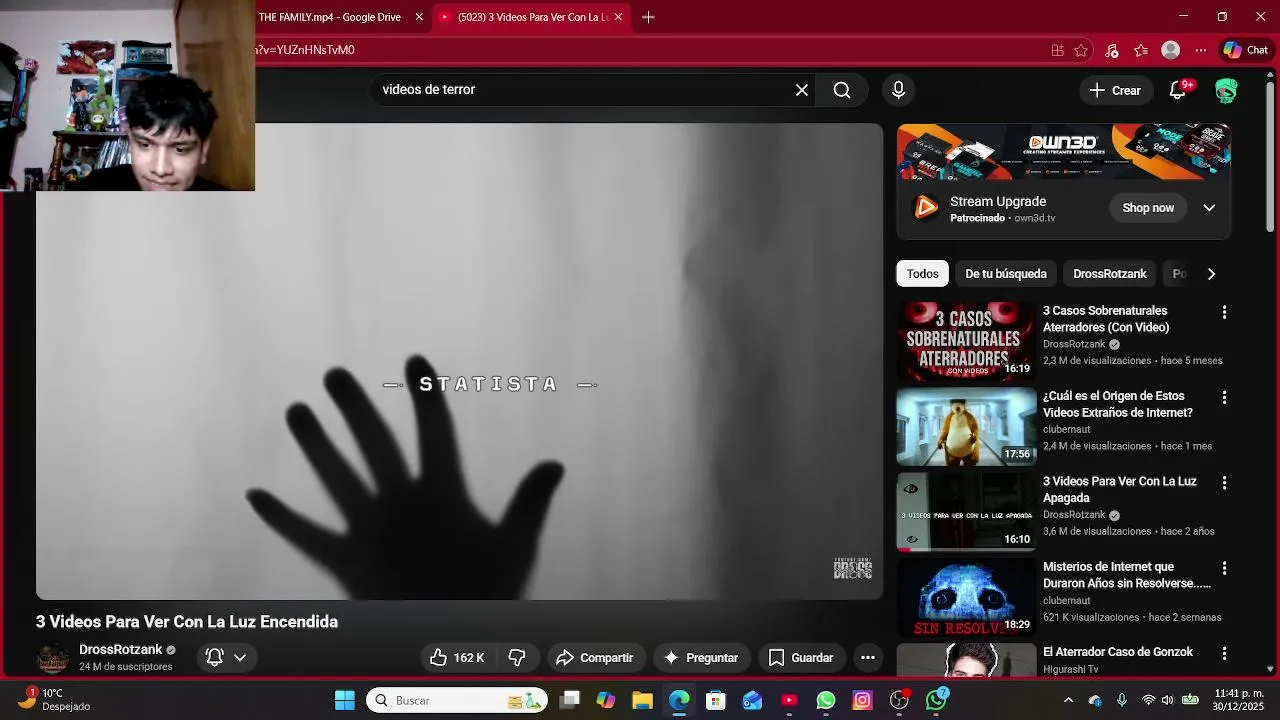1280x720 pixels.
Task: Open options for Misterios de Internet video
Action: pos(1224,568)
